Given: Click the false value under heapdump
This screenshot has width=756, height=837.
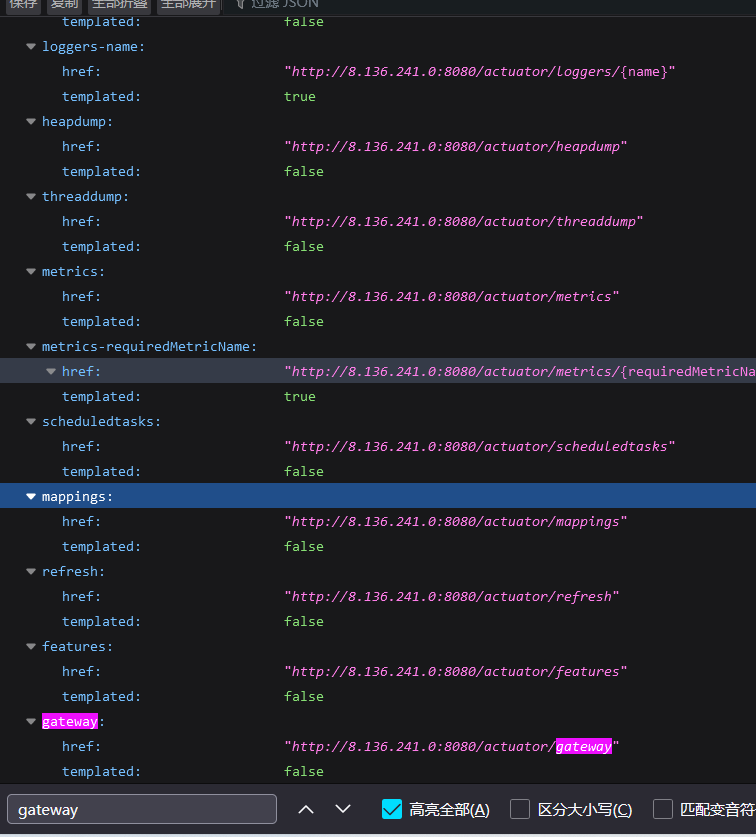Looking at the screenshot, I should 304,172.
